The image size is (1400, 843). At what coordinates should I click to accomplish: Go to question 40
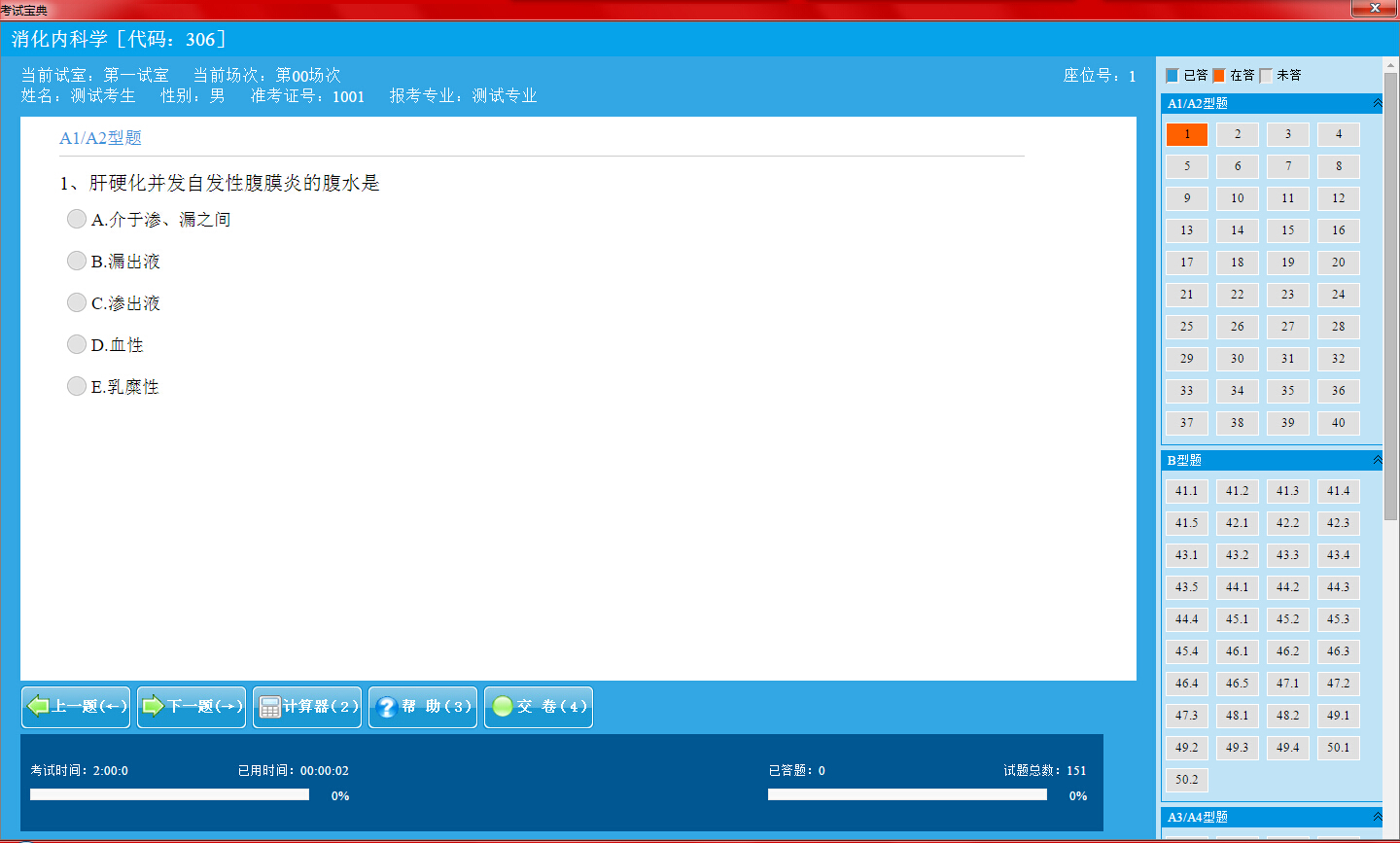coord(1339,423)
